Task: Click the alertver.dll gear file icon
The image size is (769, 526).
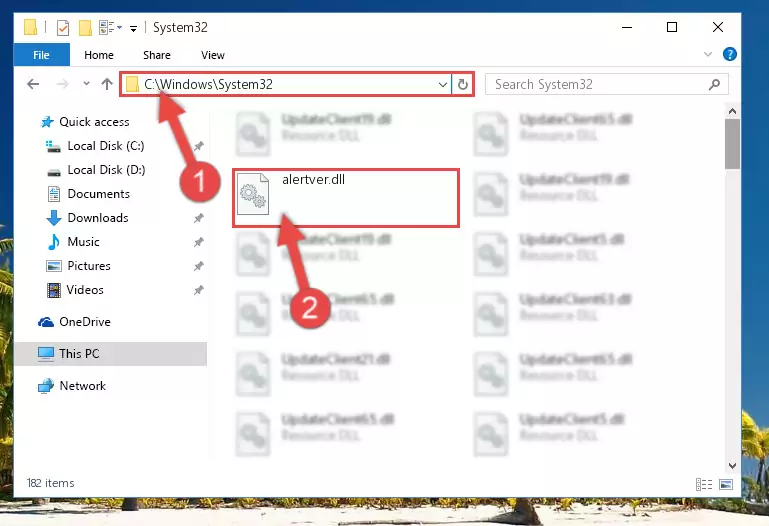Action: coord(253,194)
